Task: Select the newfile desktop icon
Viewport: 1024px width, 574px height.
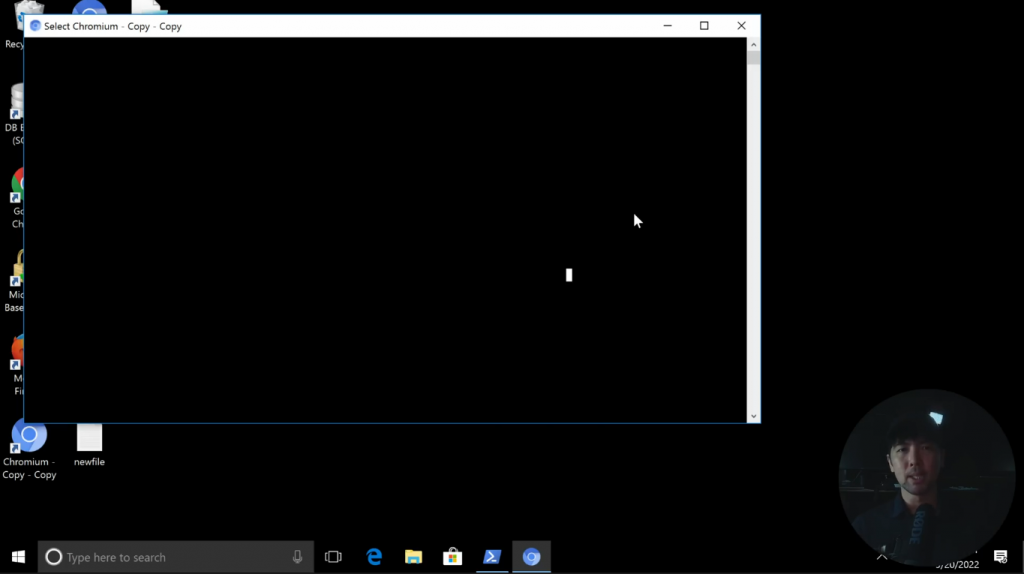Action: click(x=89, y=445)
